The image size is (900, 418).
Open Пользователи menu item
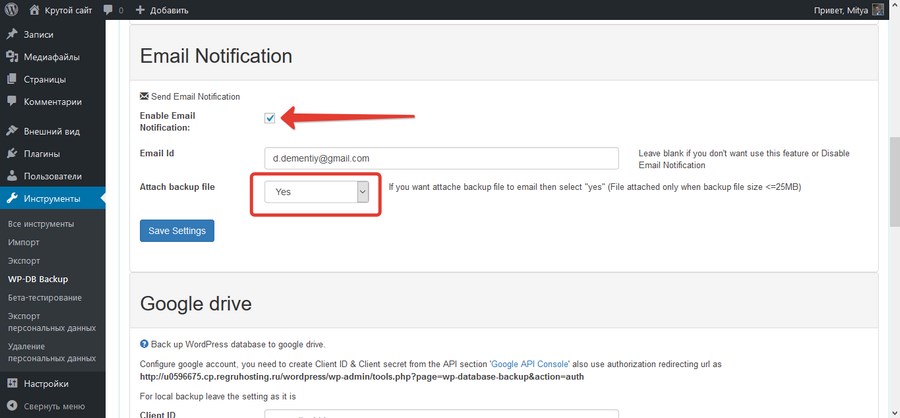[53, 176]
